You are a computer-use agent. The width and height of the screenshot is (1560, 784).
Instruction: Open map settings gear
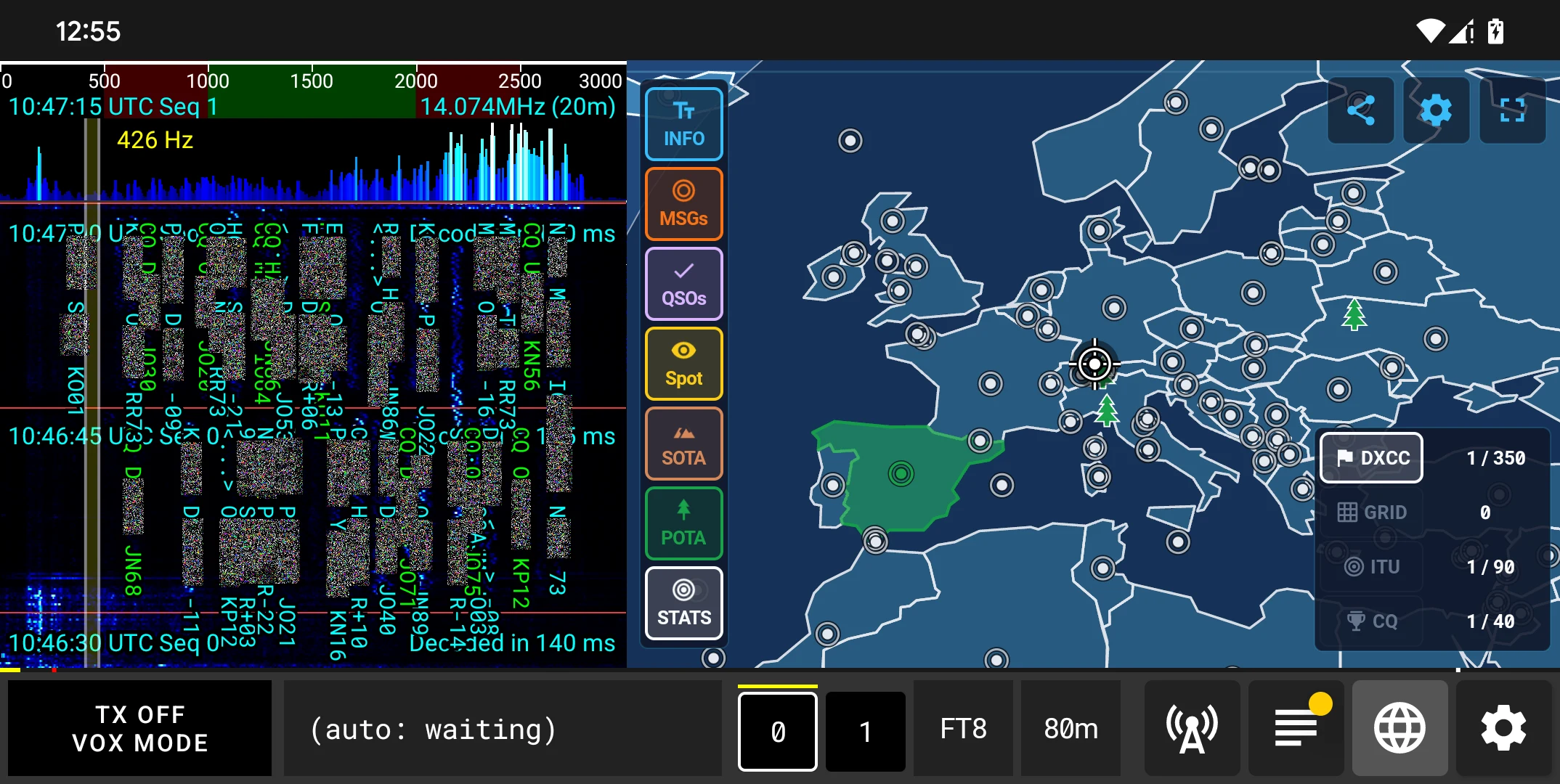coord(1437,110)
